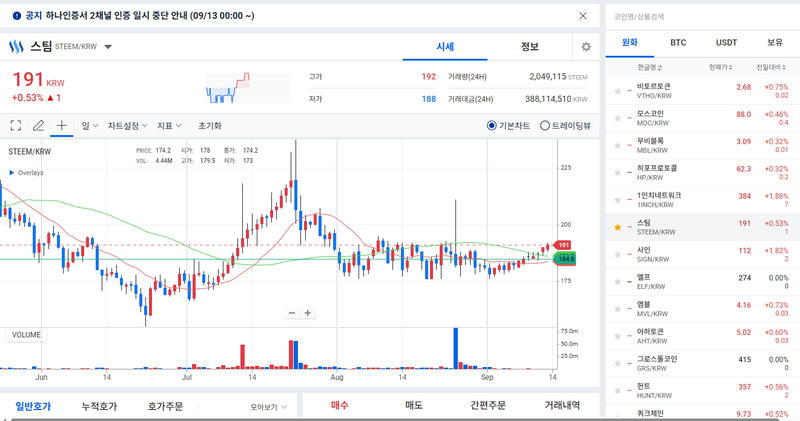
Task: Open 일 interval dropdown
Action: [89, 126]
